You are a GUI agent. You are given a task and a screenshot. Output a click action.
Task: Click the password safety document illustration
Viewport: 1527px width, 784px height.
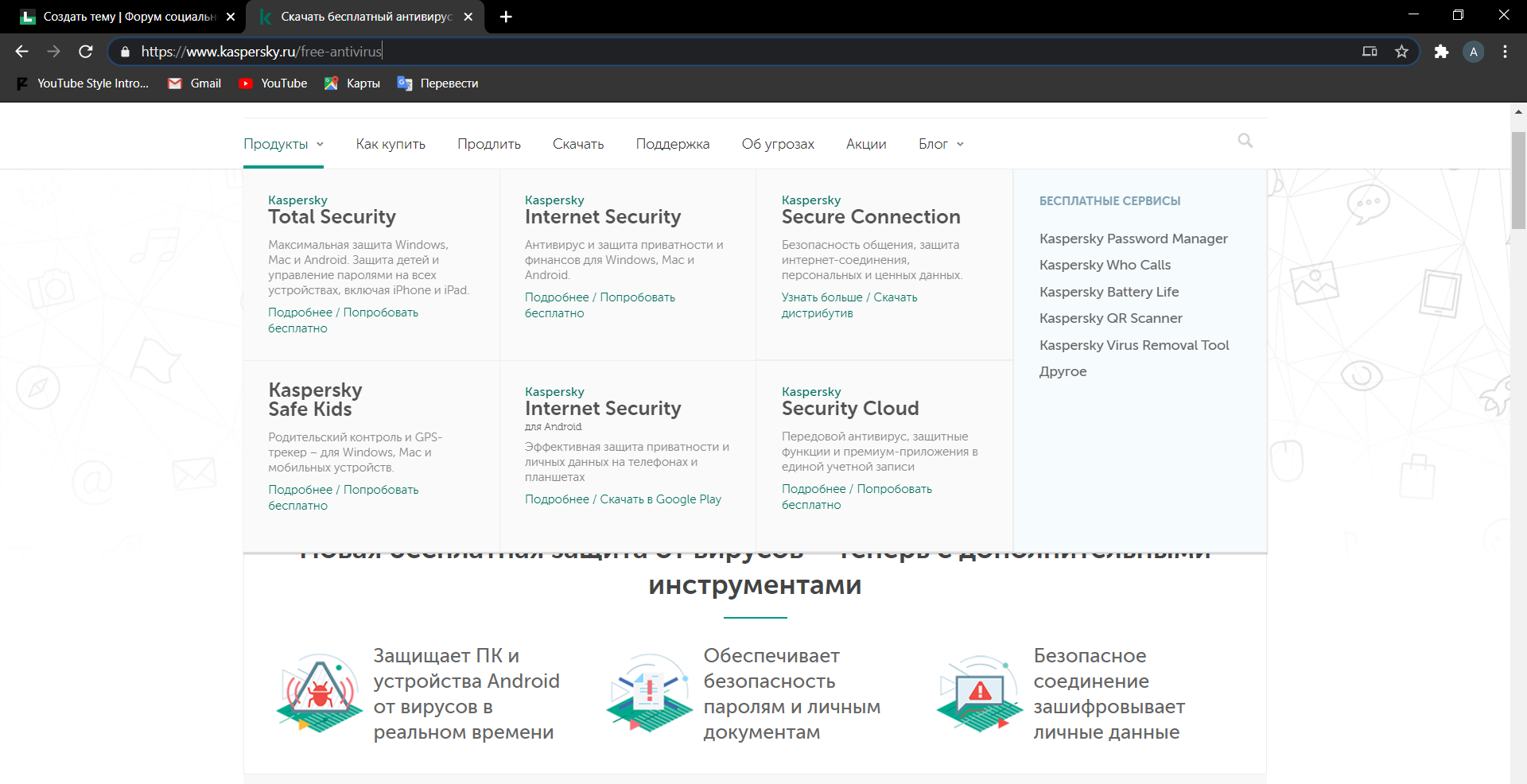click(x=650, y=693)
